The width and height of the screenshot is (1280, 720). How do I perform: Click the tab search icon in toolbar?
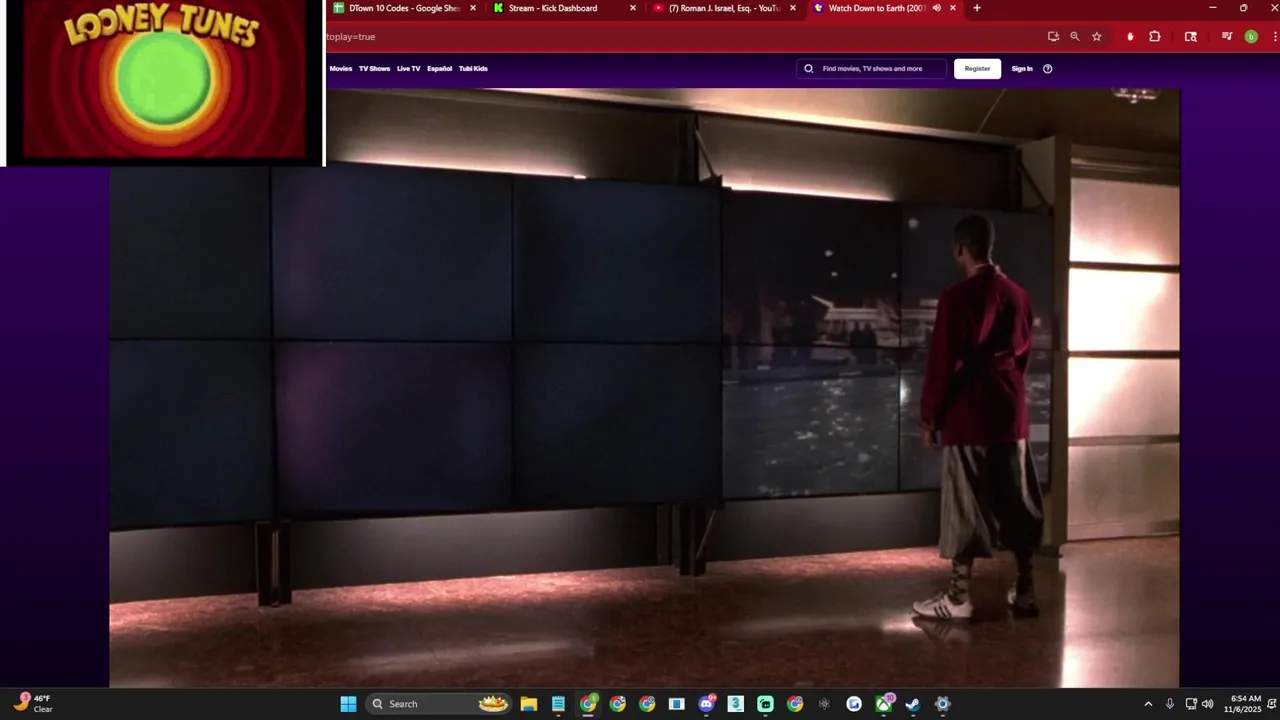[1191, 36]
